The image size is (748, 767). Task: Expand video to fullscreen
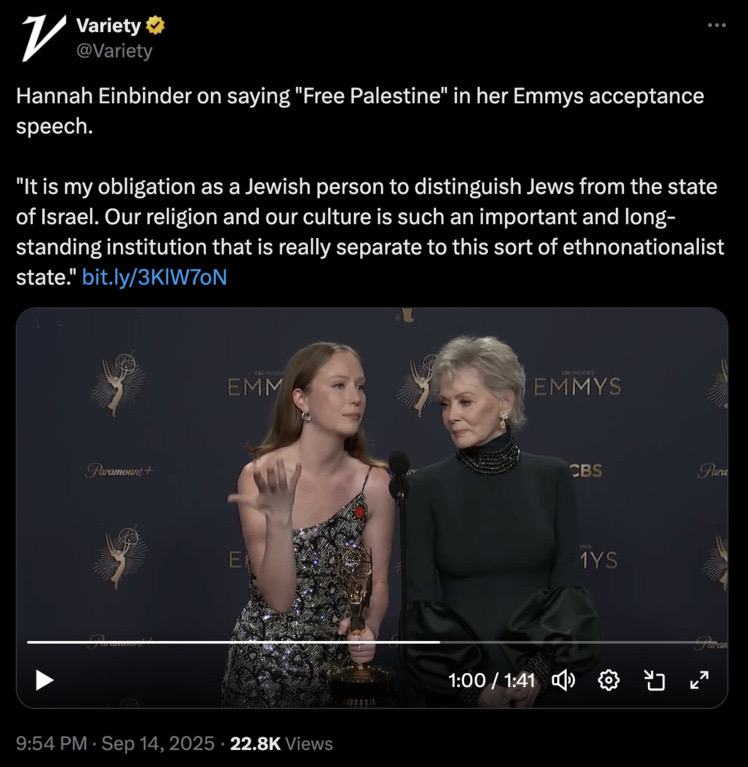tap(700, 680)
